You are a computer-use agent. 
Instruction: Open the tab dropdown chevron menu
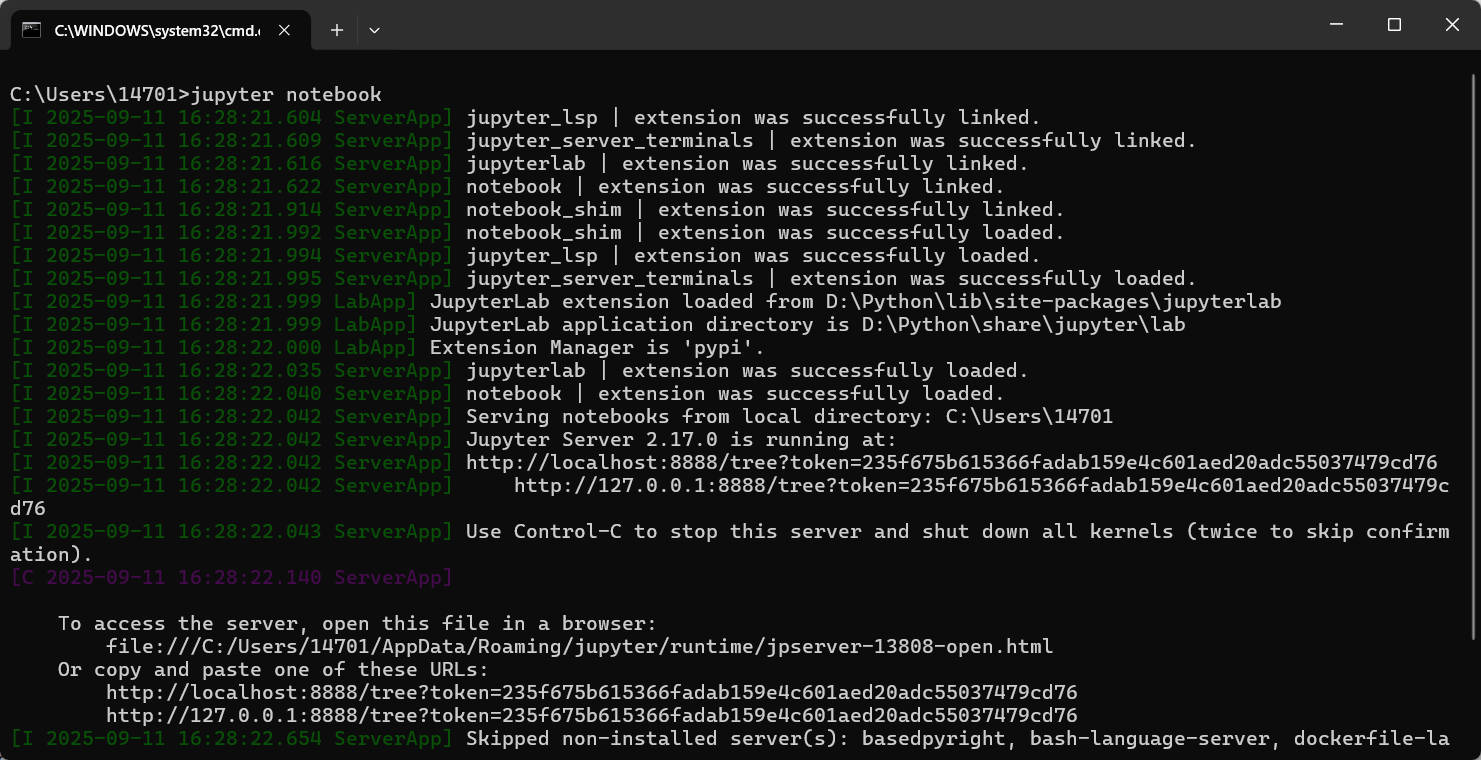[374, 30]
